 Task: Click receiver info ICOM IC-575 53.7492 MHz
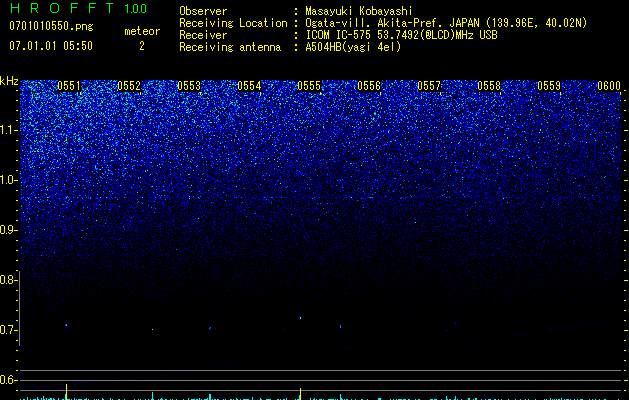coord(401,35)
